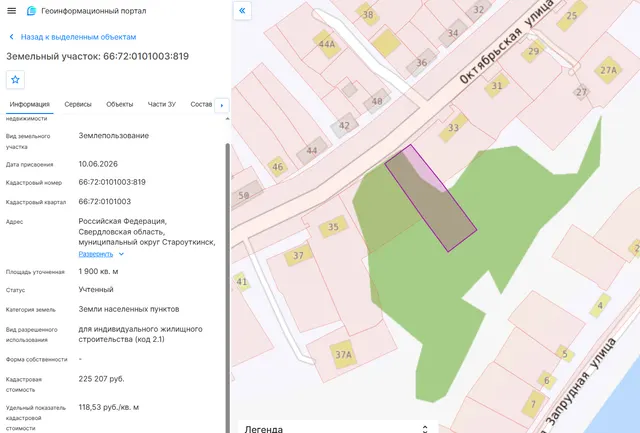
Task: Expand the full address via Развернуть link
Action: pyautogui.click(x=96, y=254)
